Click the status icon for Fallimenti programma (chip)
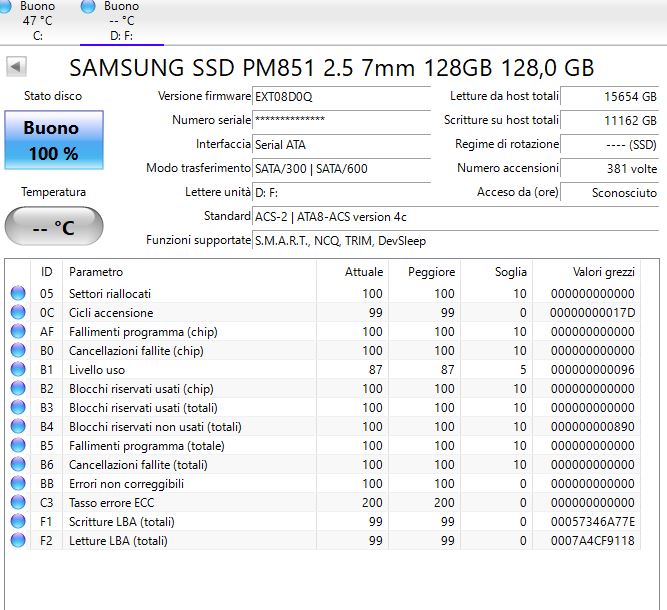 pos(18,331)
